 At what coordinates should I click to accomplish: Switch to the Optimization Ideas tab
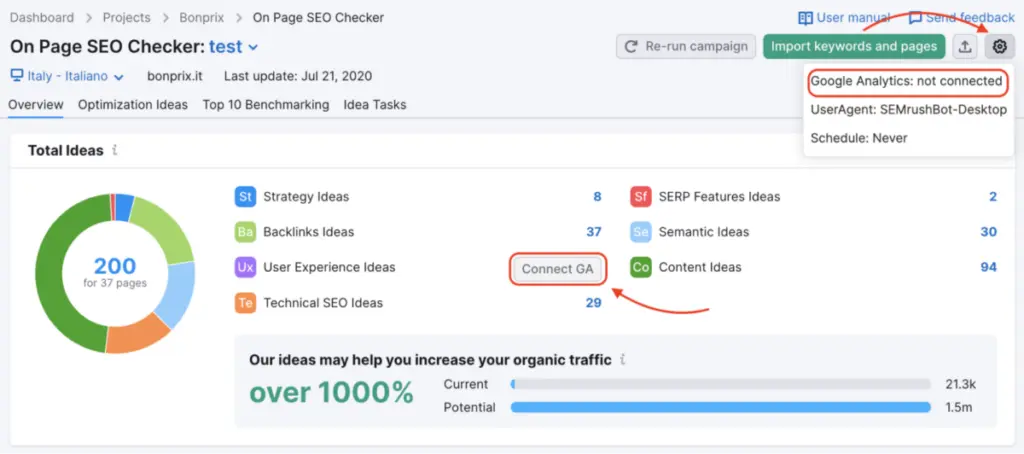point(133,104)
